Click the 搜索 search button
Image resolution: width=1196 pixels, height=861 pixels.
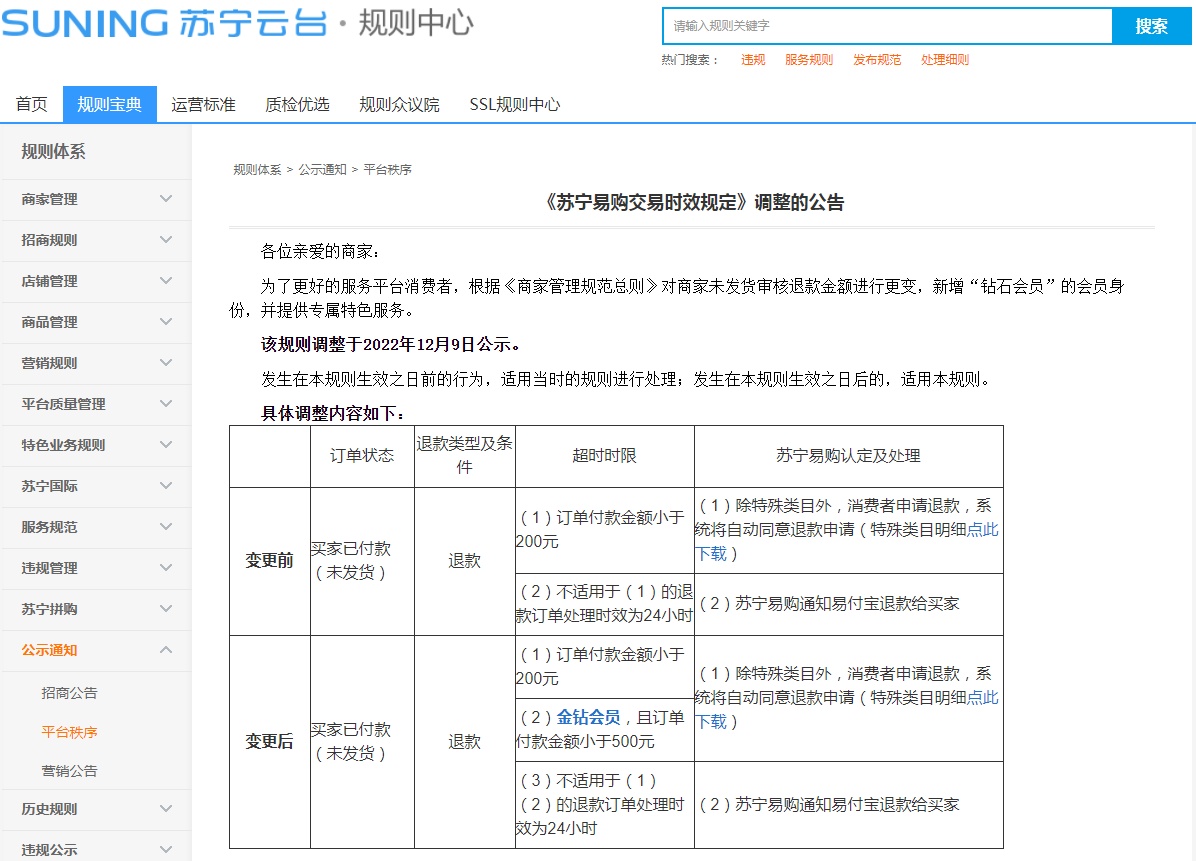(x=1151, y=26)
